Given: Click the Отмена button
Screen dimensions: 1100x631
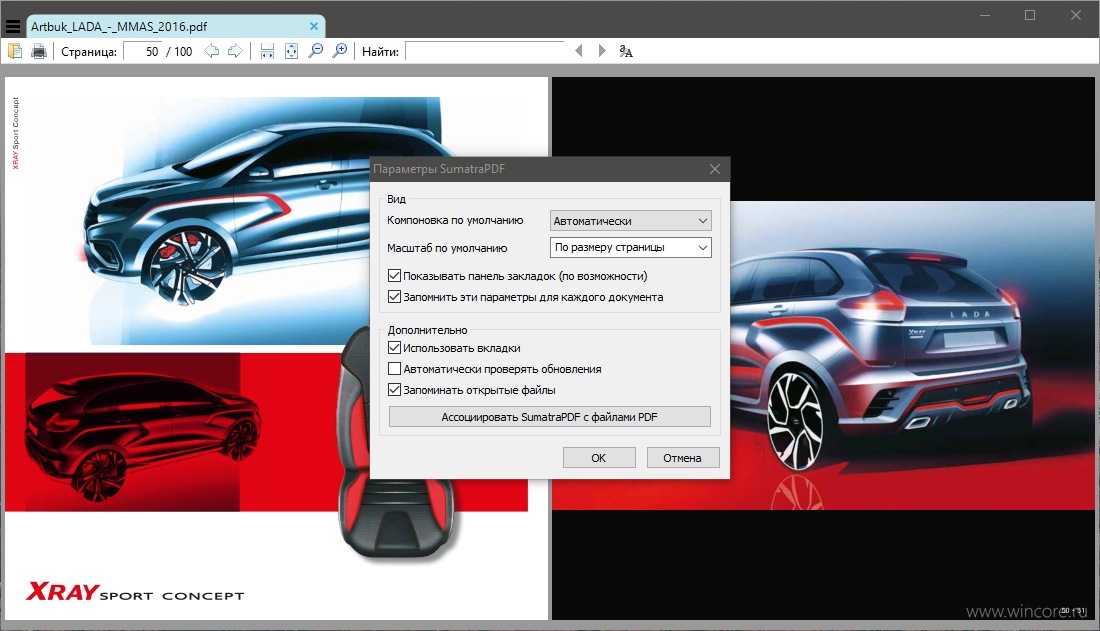Looking at the screenshot, I should (683, 458).
